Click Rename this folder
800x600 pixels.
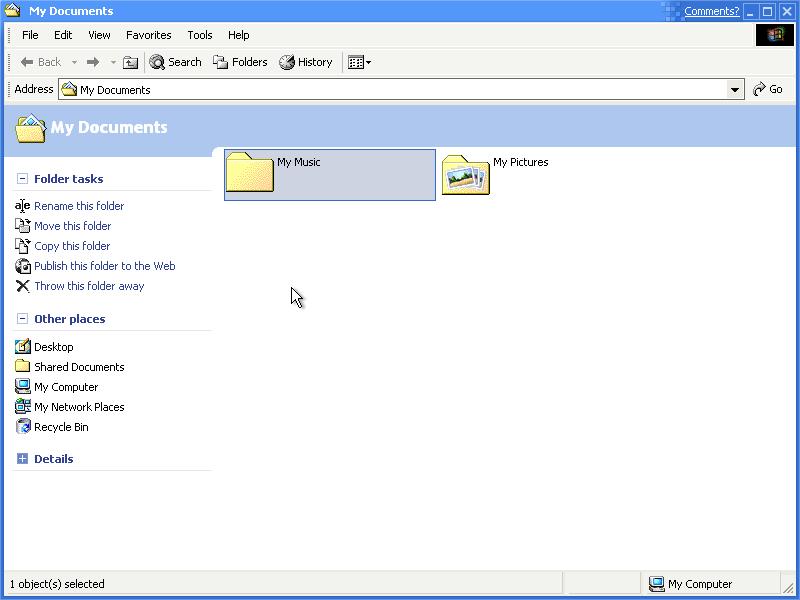pos(79,206)
